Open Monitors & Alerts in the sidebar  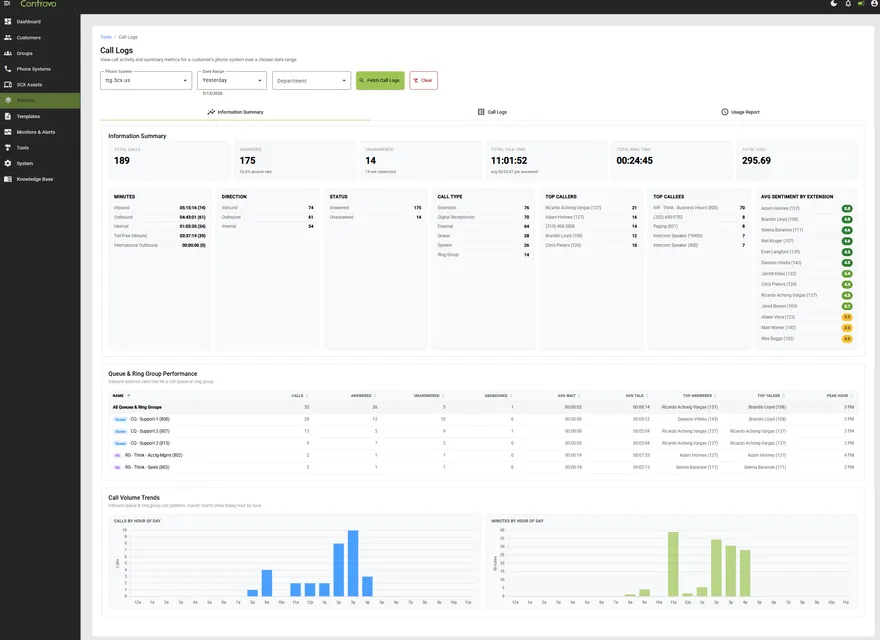(40, 132)
